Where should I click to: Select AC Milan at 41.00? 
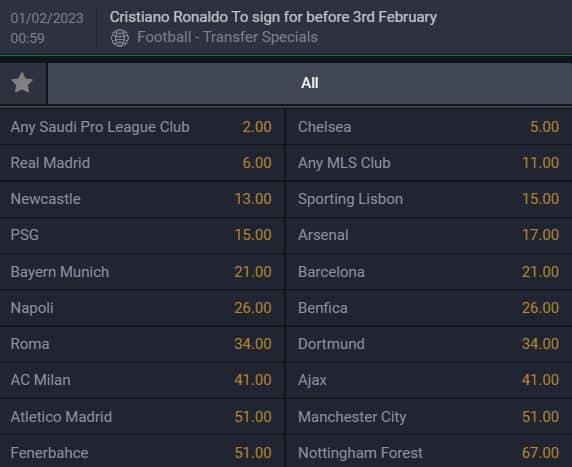pyautogui.click(x=142, y=380)
